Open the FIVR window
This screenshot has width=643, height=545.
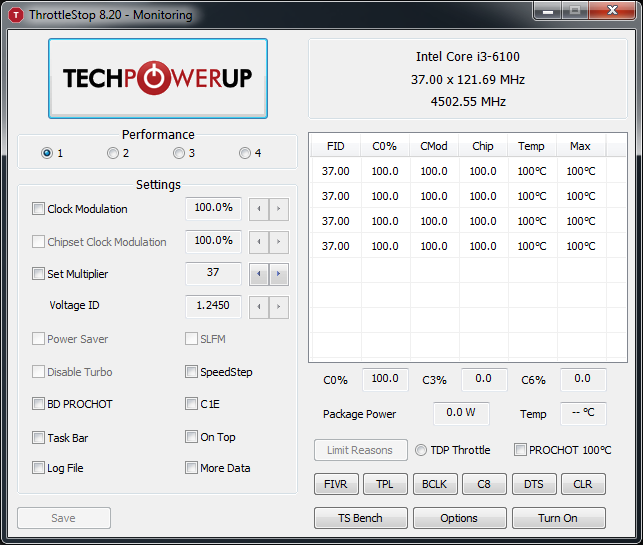pos(336,484)
